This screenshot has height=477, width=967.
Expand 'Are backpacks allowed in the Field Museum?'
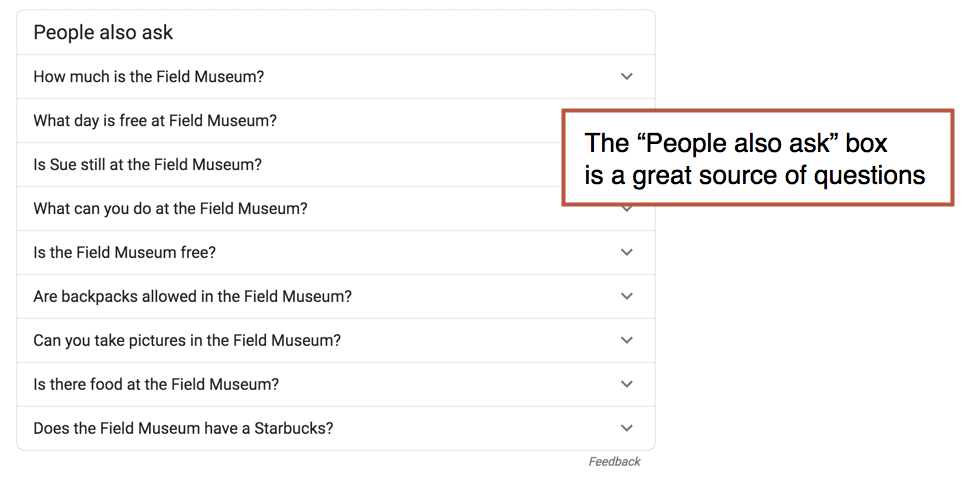pyautogui.click(x=335, y=296)
